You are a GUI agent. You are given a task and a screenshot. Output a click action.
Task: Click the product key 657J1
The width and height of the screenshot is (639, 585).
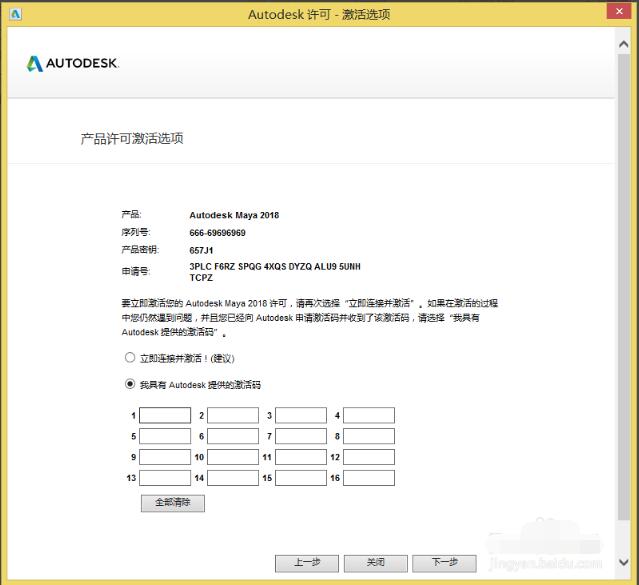(x=201, y=250)
